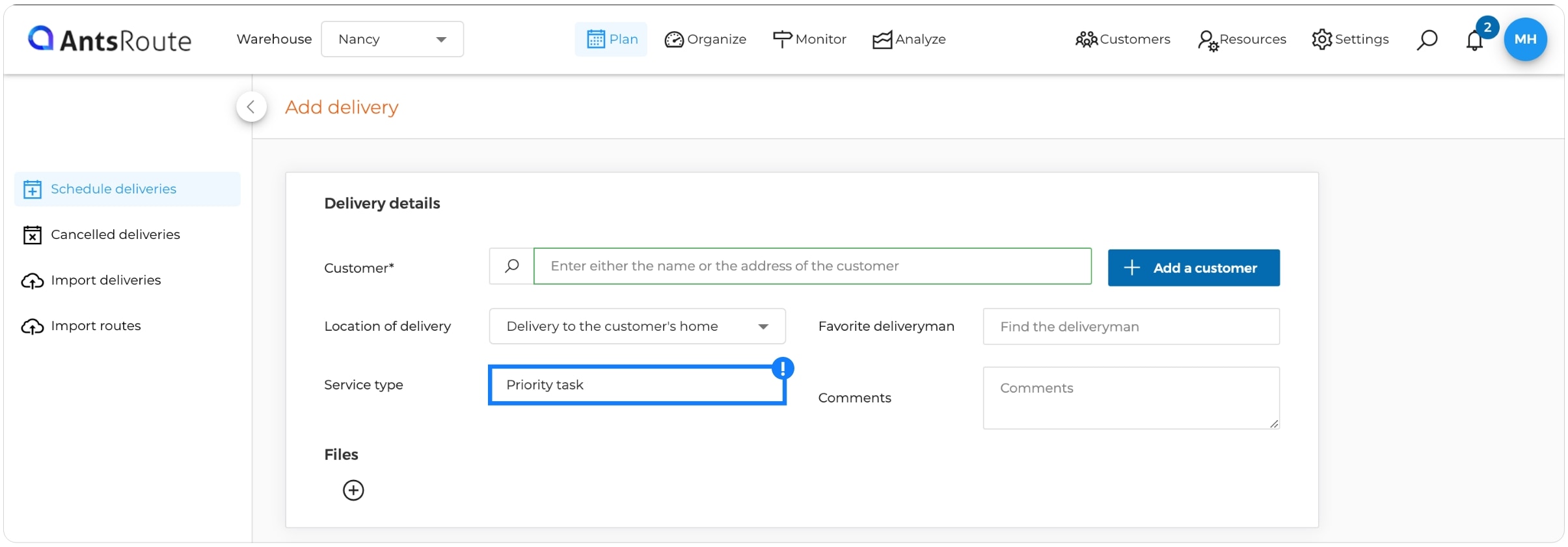The image size is (1568, 547).
Task: Click the Schedule deliveries calendar-plus icon
Action: coord(33,189)
